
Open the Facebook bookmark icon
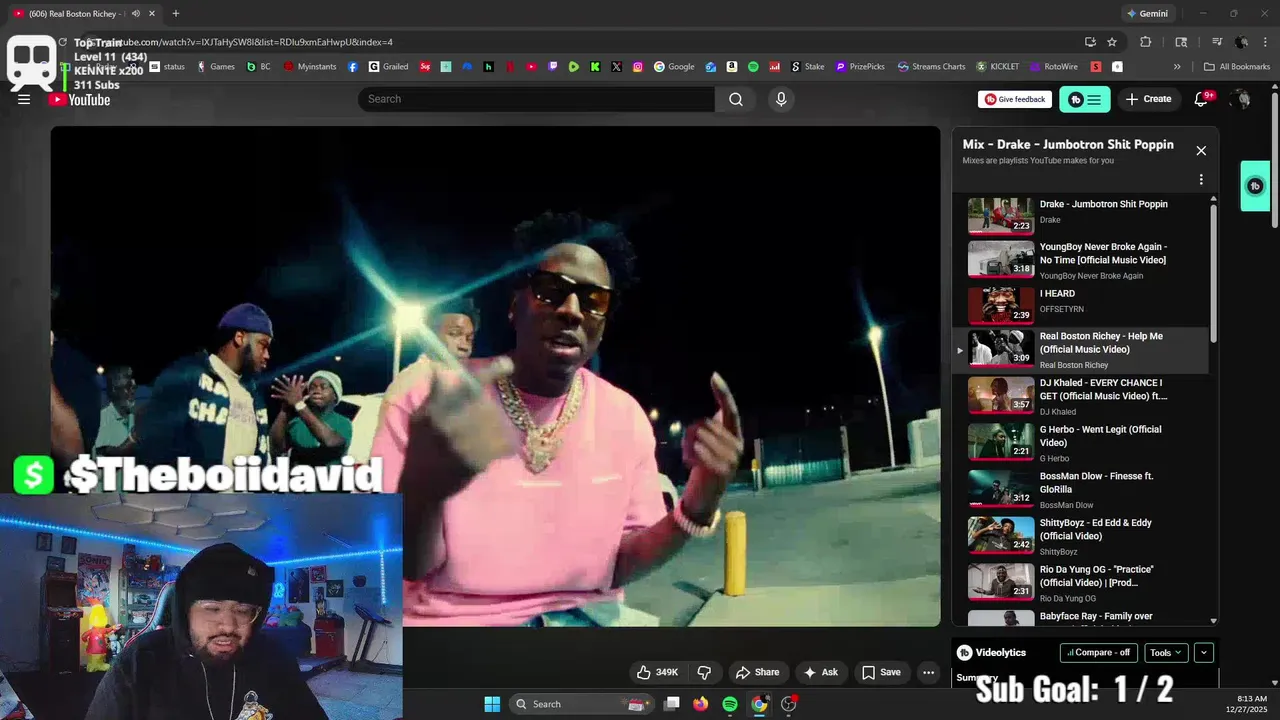click(353, 67)
